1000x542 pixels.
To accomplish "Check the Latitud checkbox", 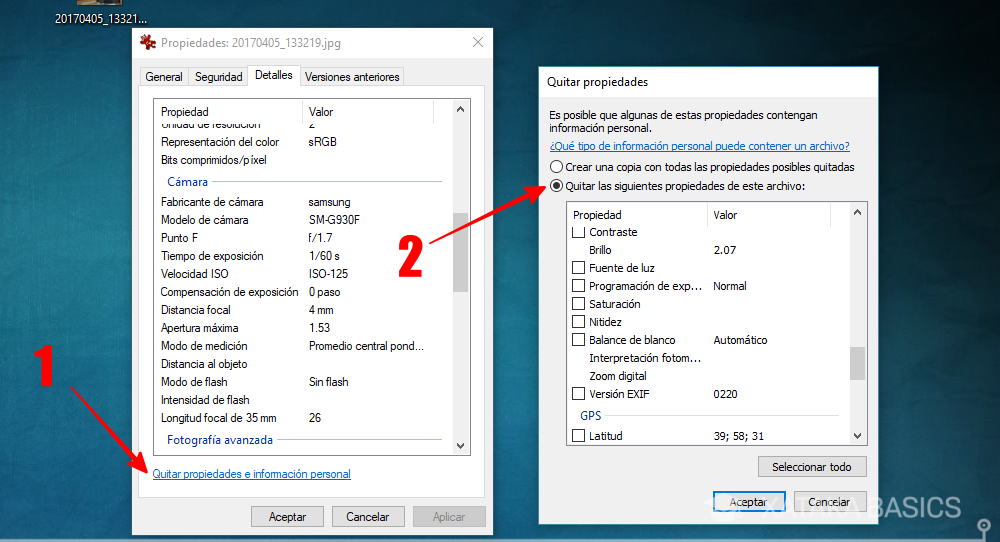I will coord(578,436).
